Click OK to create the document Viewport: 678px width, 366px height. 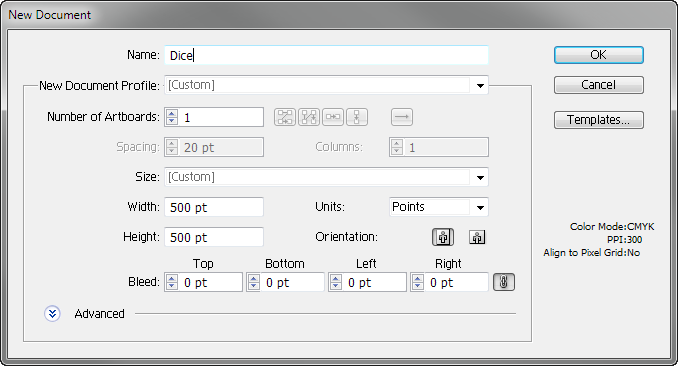click(x=598, y=55)
